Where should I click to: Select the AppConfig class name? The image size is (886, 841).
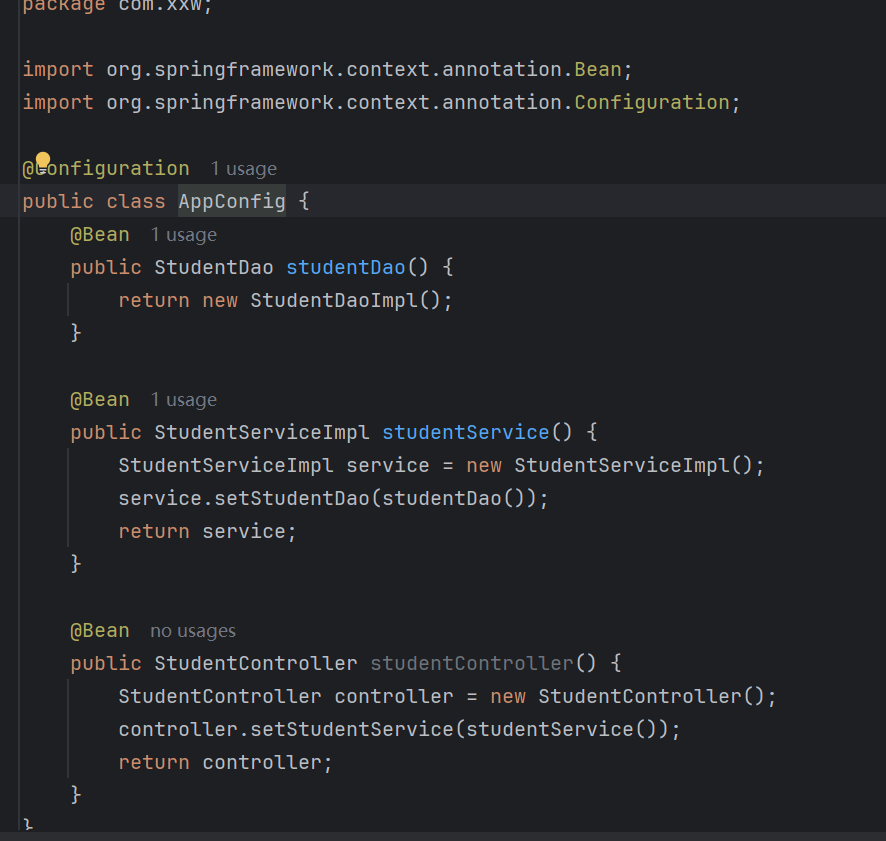[232, 201]
